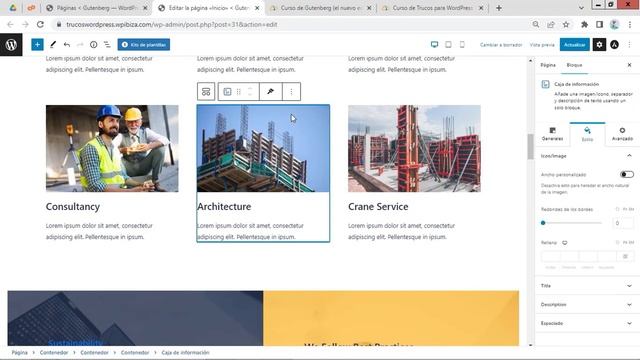The image size is (640, 360).
Task: Switch to desktop preview icon
Action: click(x=434, y=44)
